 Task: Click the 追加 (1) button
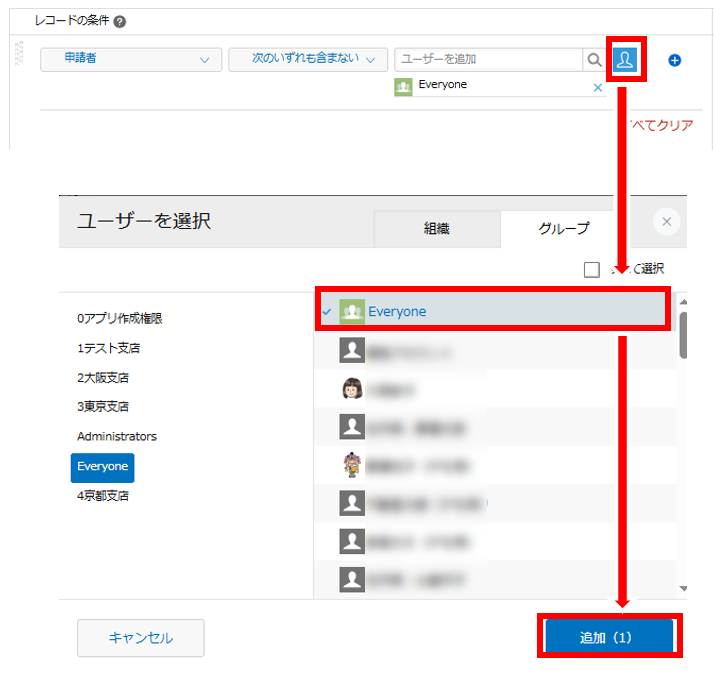point(609,637)
